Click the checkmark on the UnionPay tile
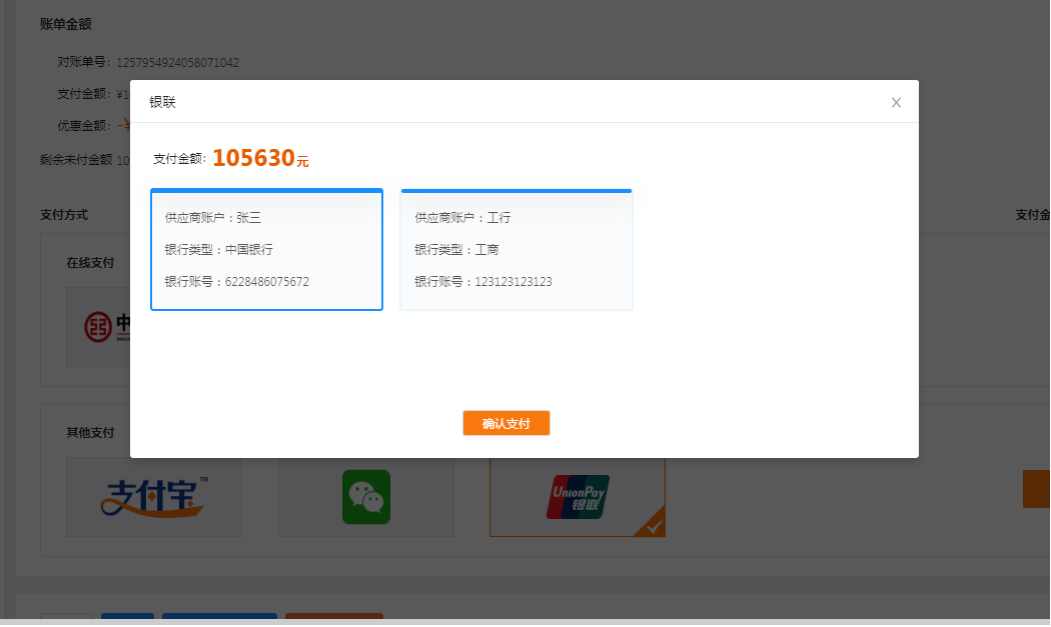 pos(653,525)
